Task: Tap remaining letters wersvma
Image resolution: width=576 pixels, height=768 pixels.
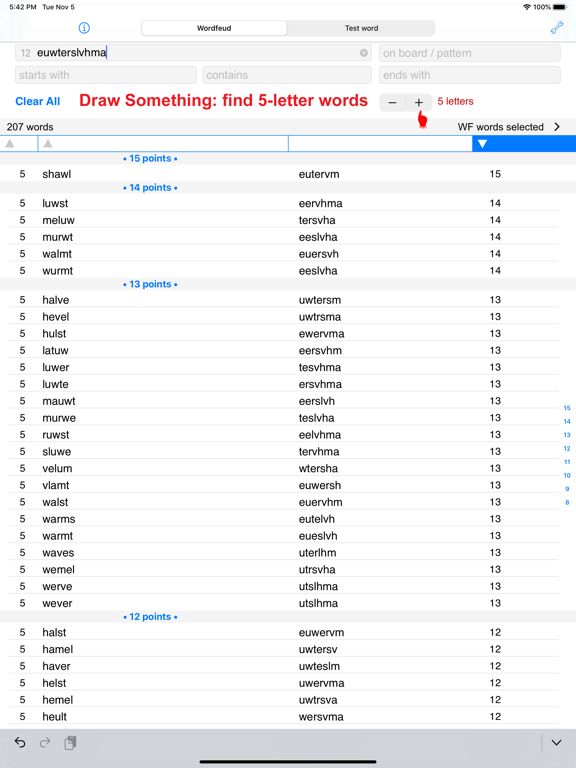Action: tap(321, 717)
